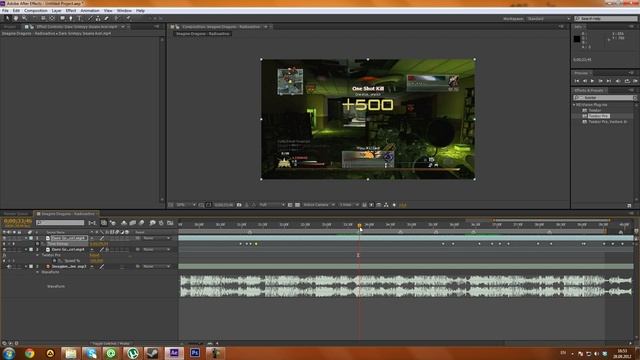Click the Auto-keyframe stopwatch icon in timeline
This screenshot has width=640, height=360.
[x=161, y=223]
